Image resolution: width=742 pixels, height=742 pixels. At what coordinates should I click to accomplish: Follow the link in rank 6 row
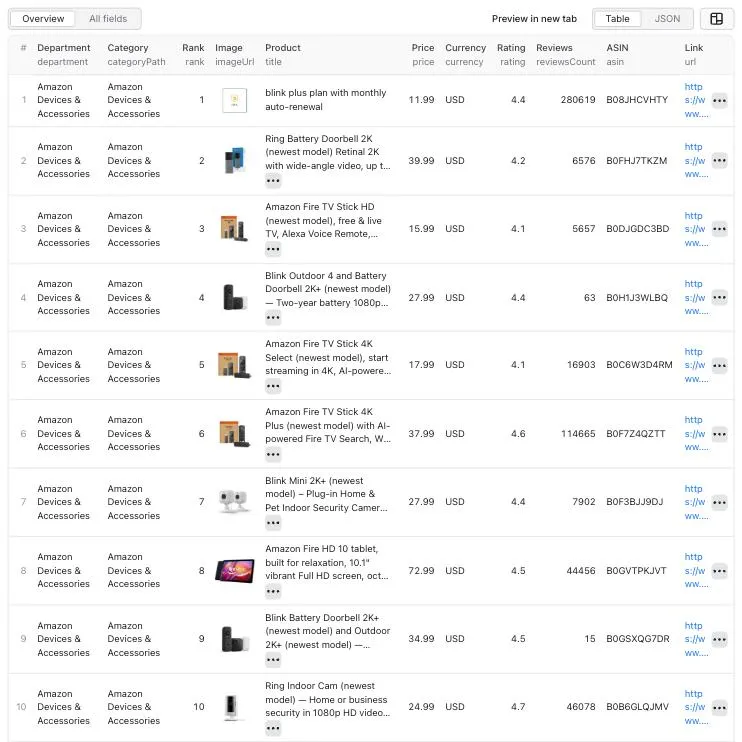pos(696,433)
